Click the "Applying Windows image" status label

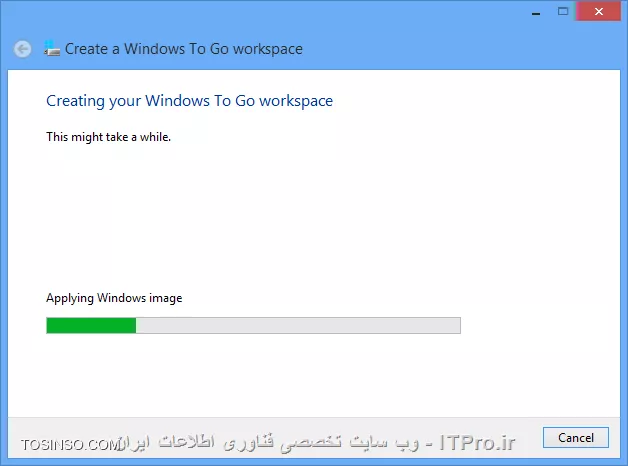[x=114, y=298]
